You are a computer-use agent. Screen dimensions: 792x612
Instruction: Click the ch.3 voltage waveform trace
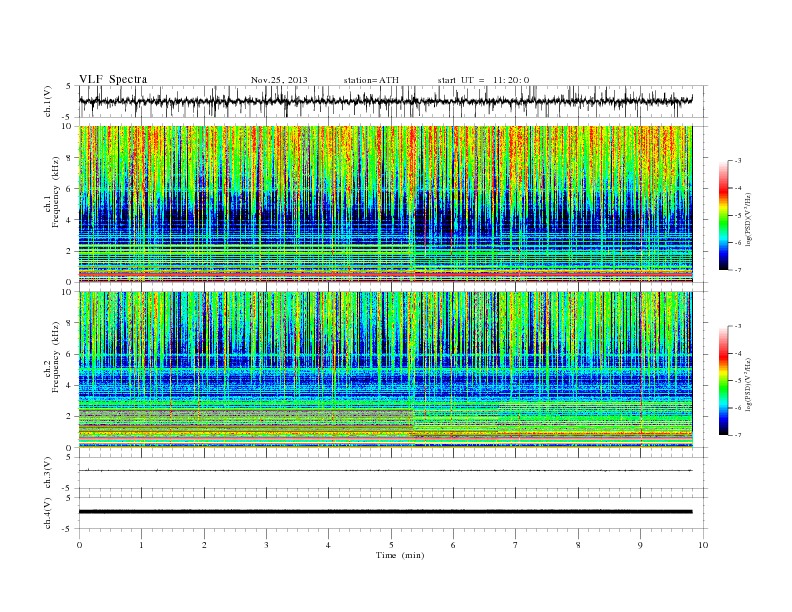(x=385, y=471)
